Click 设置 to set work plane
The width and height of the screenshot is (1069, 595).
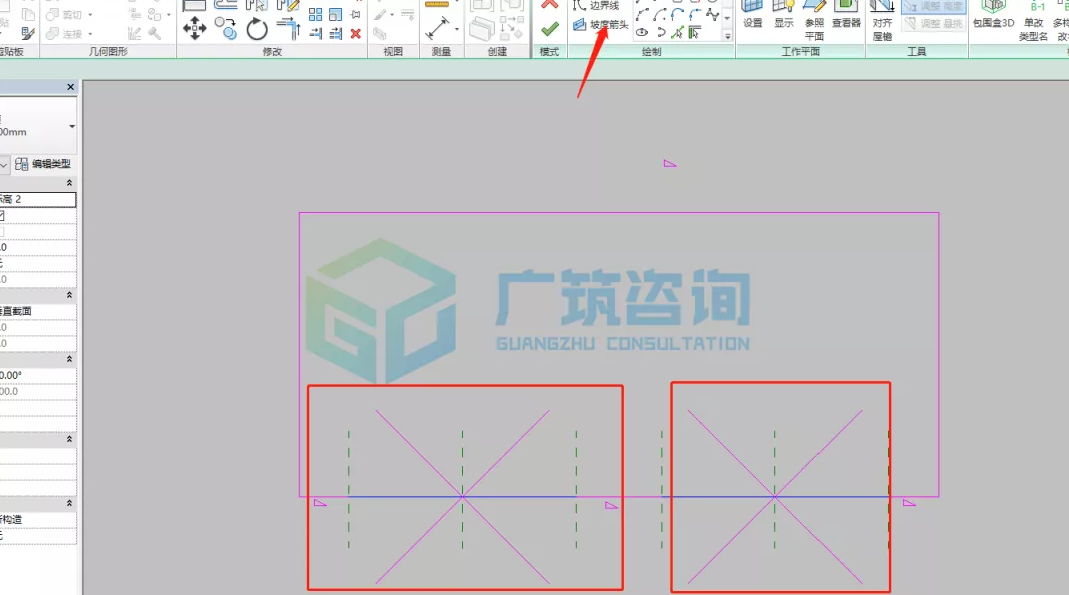point(753,15)
